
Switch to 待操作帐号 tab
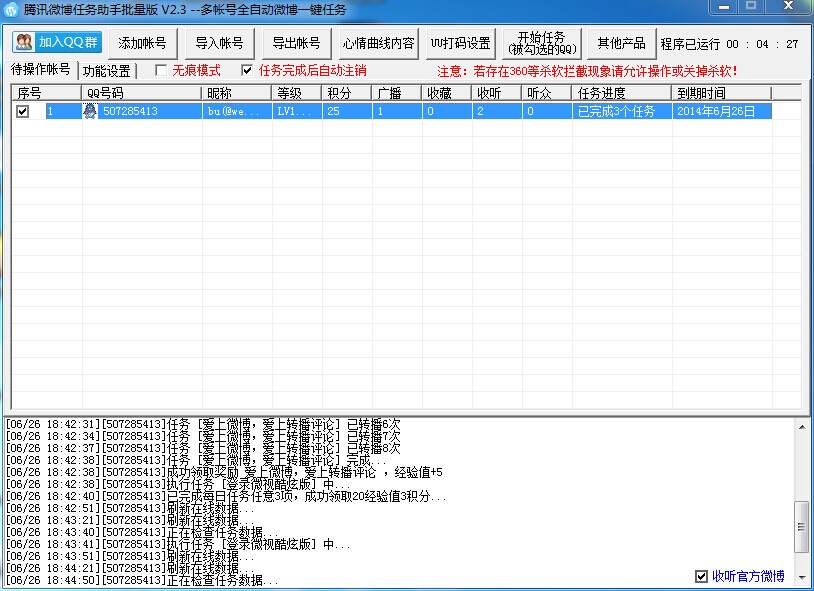coord(40,70)
